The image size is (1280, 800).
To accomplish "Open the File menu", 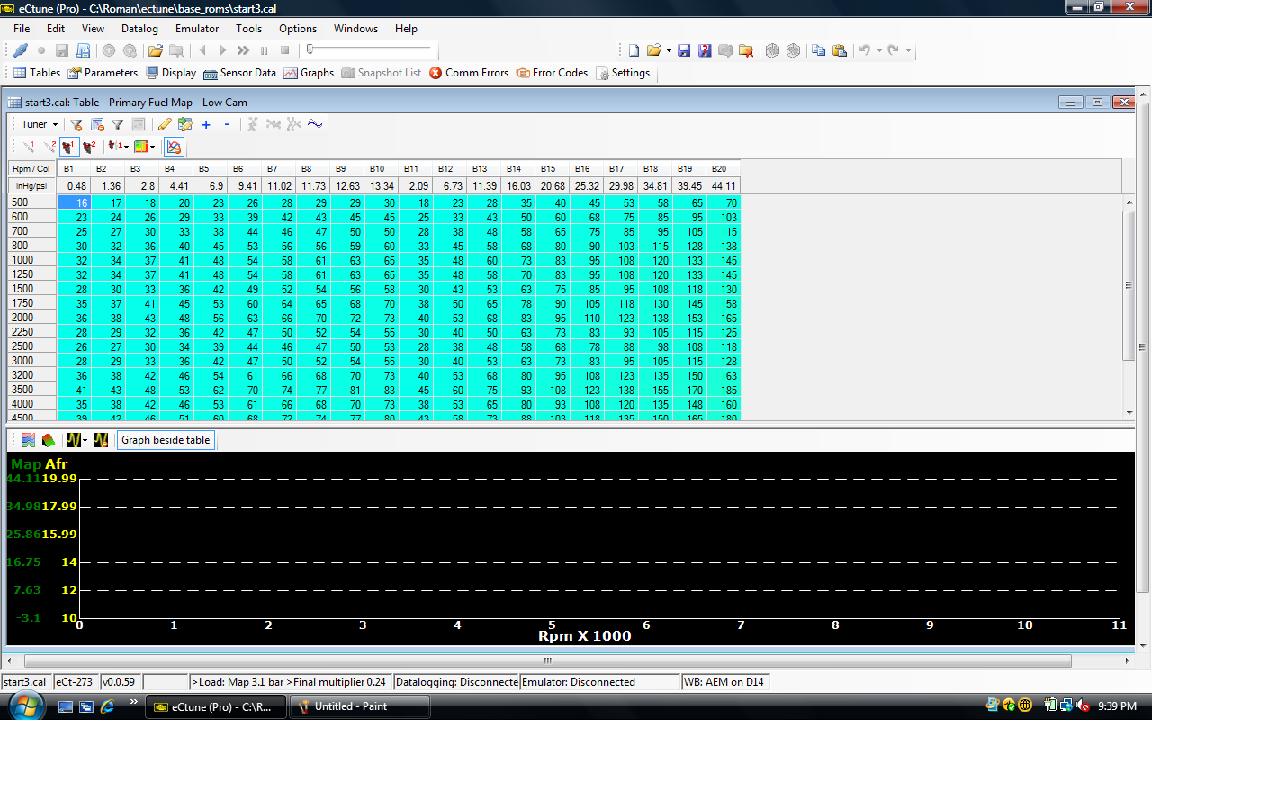I will coord(21,28).
